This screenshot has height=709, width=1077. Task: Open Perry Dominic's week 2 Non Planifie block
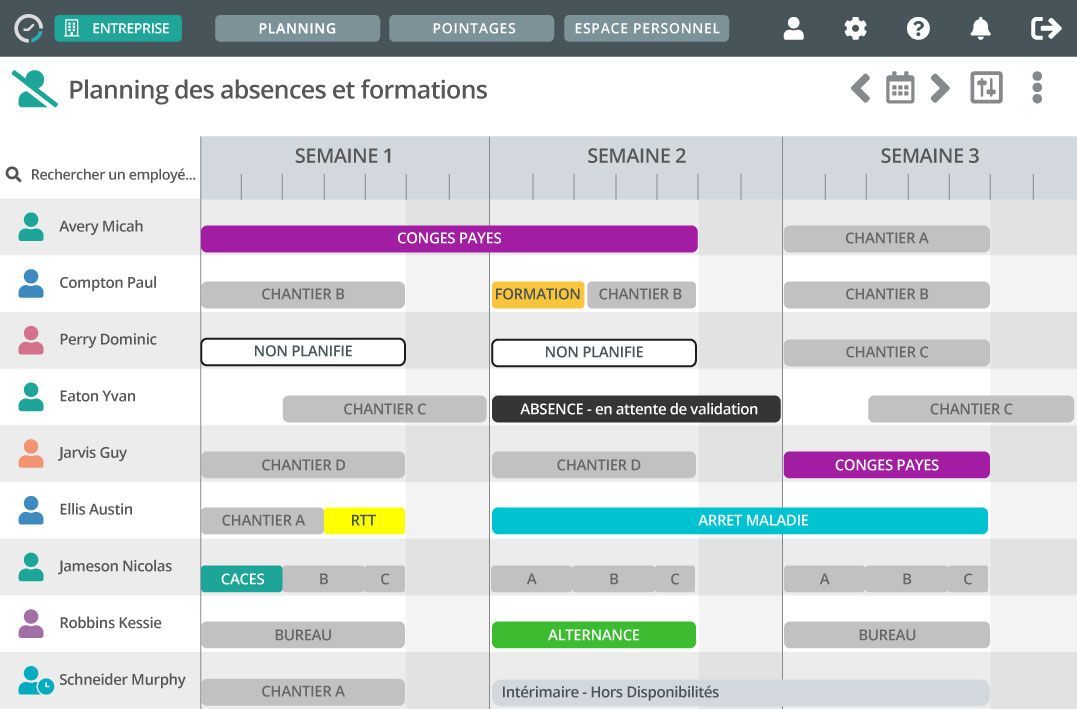(594, 352)
